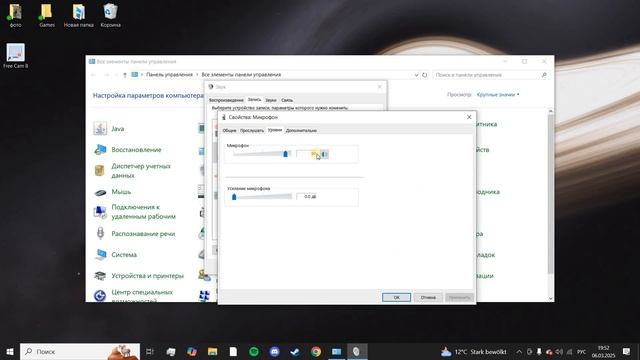640x360 pixels.
Task: Select the Новая папка desktop folder
Action: click(x=78, y=16)
